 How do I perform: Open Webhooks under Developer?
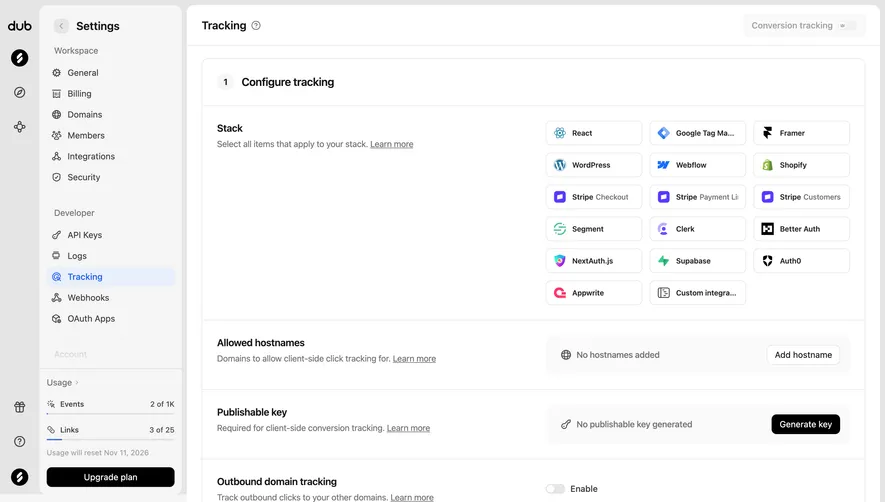111,298
